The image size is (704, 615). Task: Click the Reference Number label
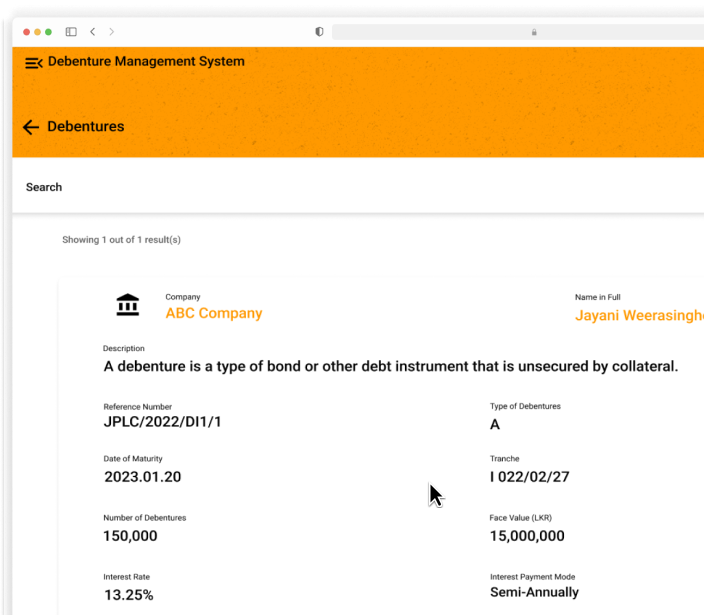[x=137, y=407]
